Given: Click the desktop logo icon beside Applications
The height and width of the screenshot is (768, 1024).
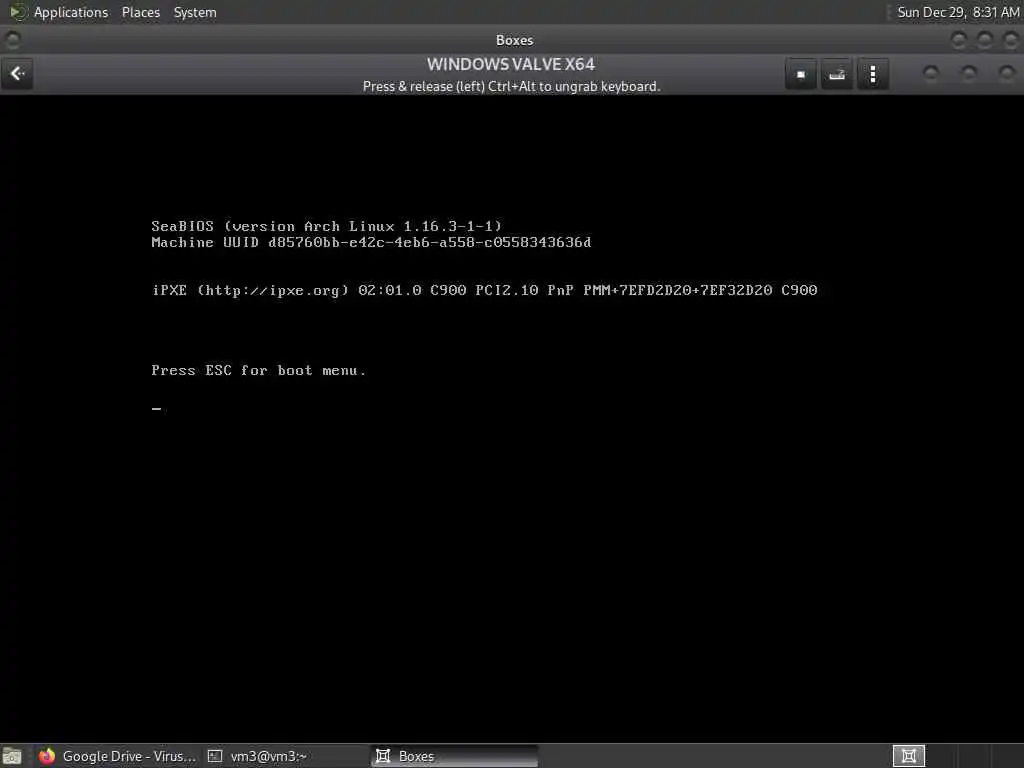Looking at the screenshot, I should (18, 12).
